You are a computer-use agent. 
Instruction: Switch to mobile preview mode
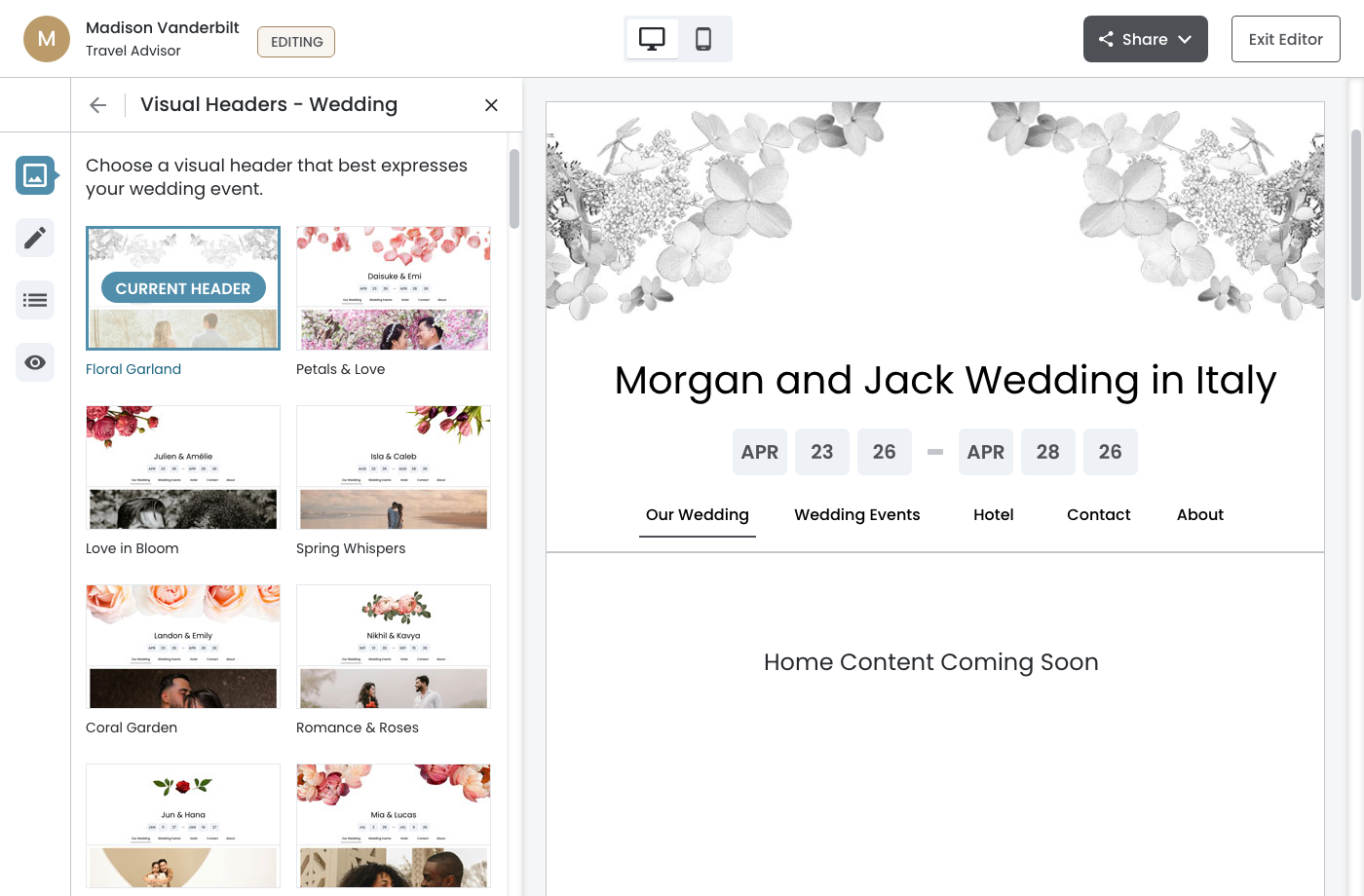pos(703,39)
